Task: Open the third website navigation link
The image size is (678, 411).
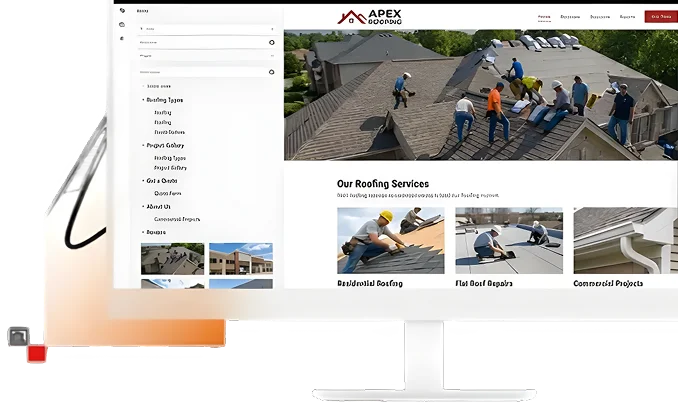Action: click(x=600, y=17)
